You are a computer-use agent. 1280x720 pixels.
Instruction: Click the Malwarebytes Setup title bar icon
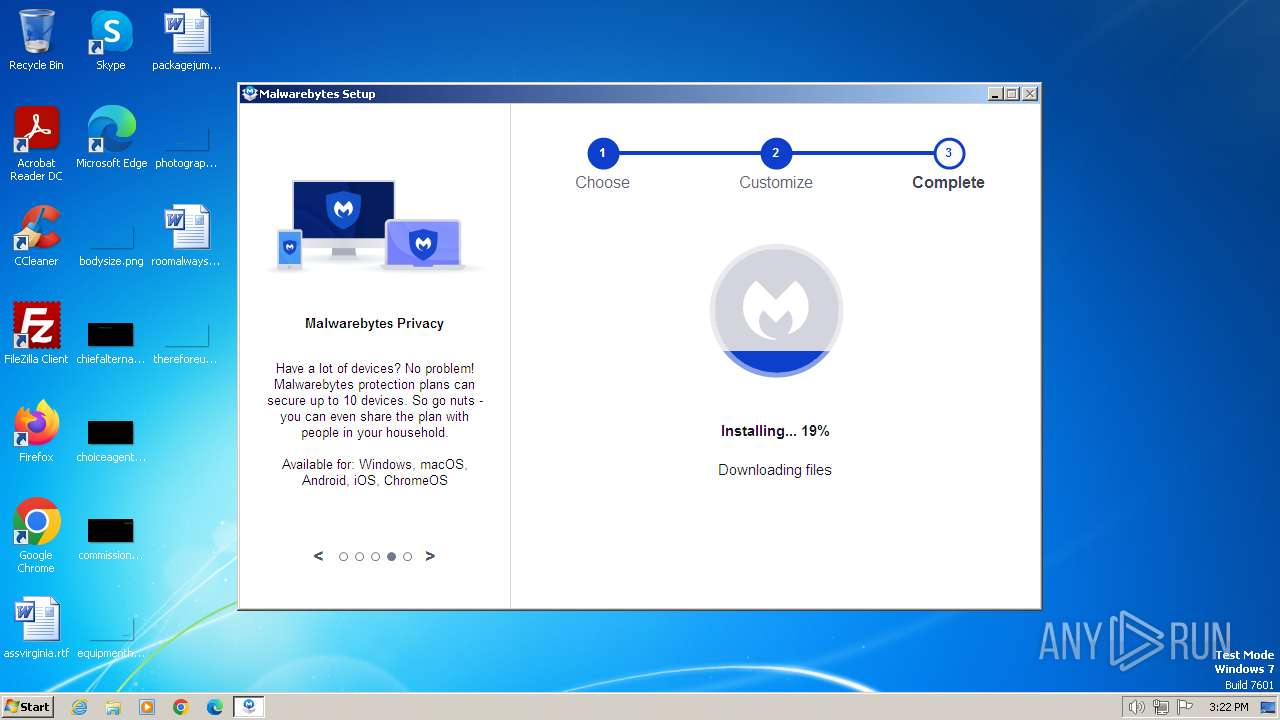point(250,94)
